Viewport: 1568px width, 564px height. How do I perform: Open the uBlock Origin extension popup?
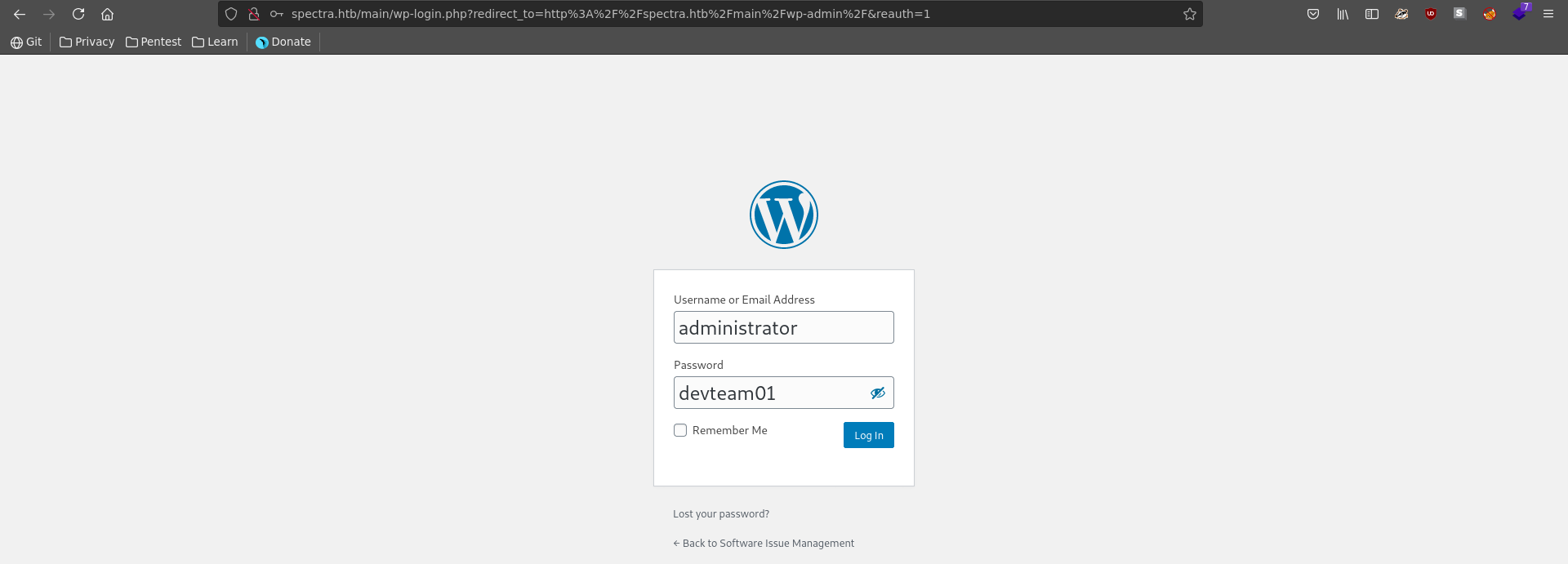(1431, 14)
